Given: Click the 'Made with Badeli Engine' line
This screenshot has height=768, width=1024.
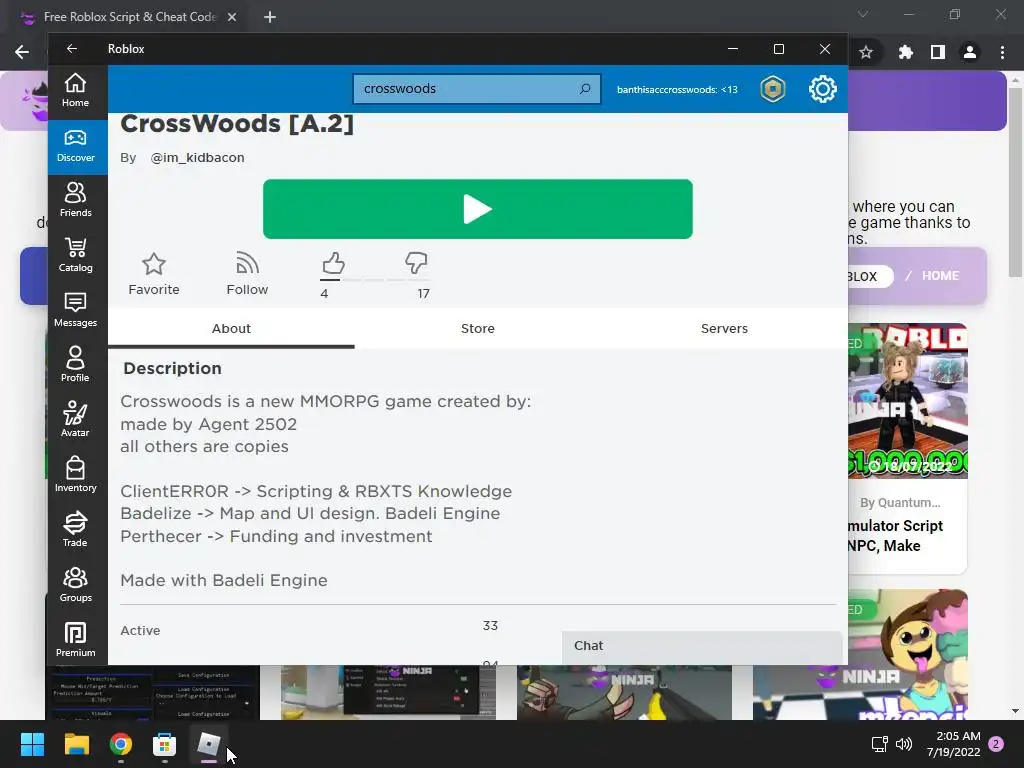Looking at the screenshot, I should 224,580.
